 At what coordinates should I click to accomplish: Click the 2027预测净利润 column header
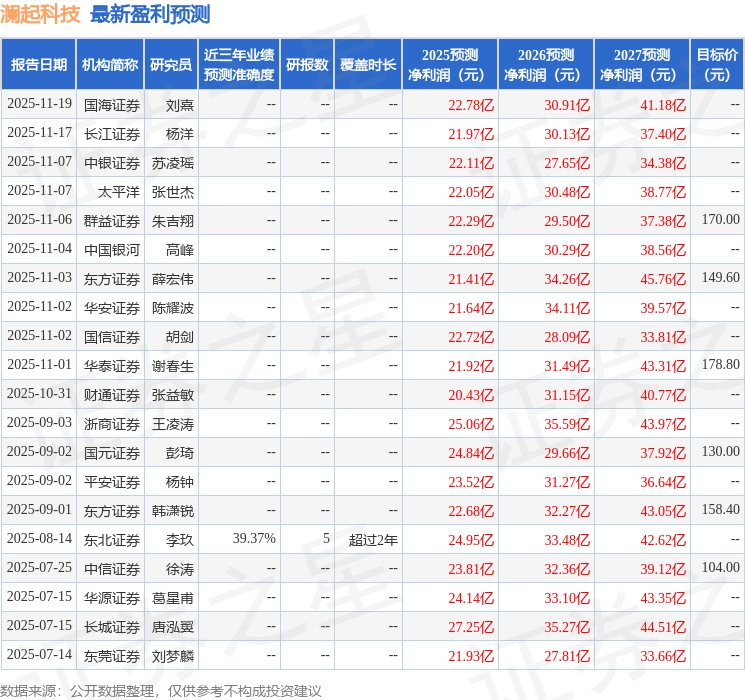pyautogui.click(x=642, y=65)
